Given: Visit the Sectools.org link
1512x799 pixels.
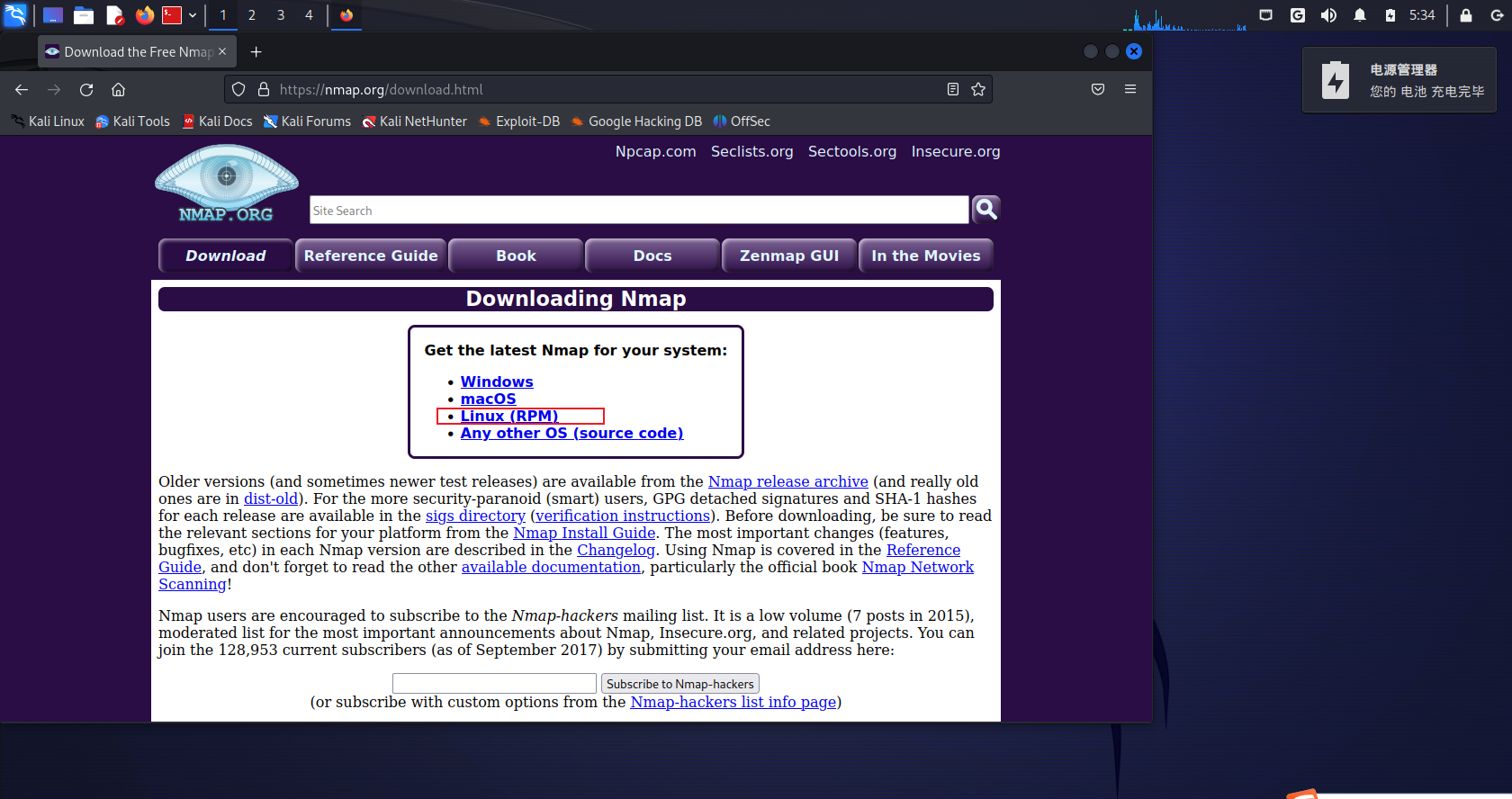Looking at the screenshot, I should click(852, 151).
